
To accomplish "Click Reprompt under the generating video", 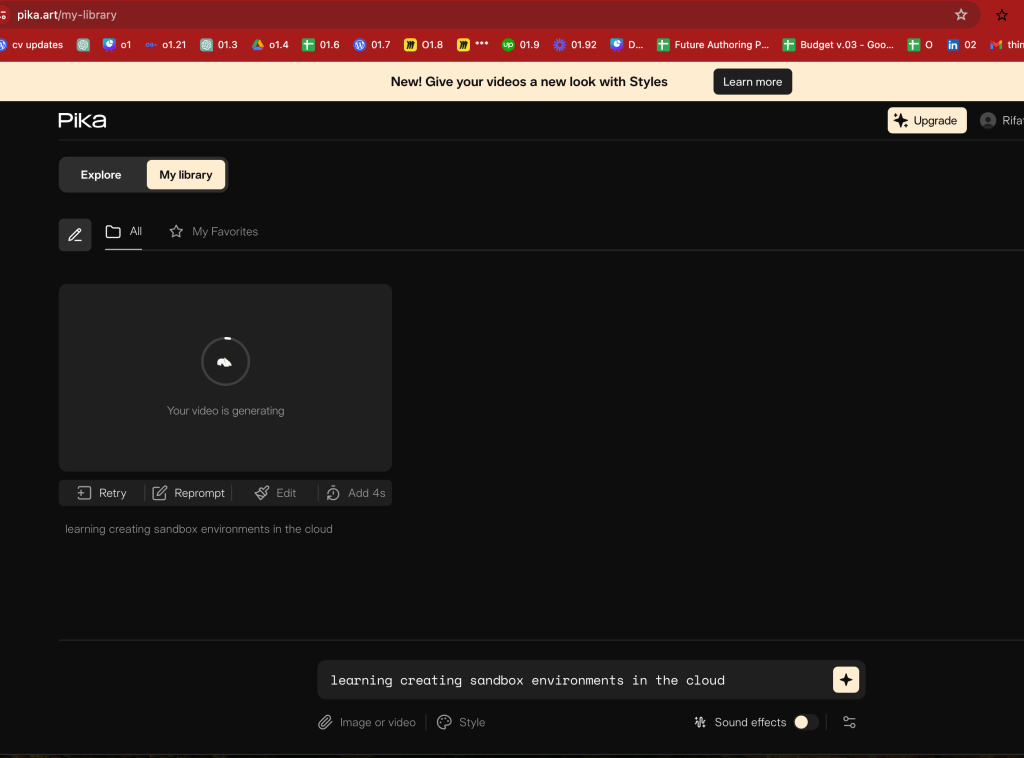I will (189, 493).
